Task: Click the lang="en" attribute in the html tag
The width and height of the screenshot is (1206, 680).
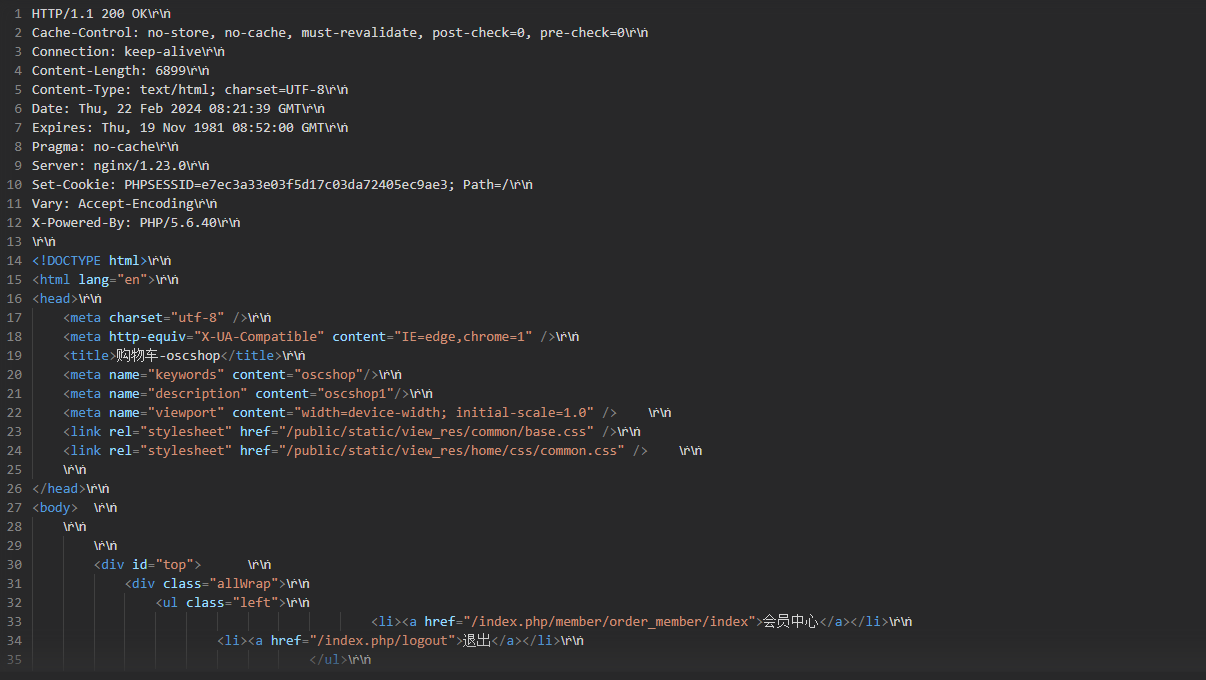Action: point(113,280)
